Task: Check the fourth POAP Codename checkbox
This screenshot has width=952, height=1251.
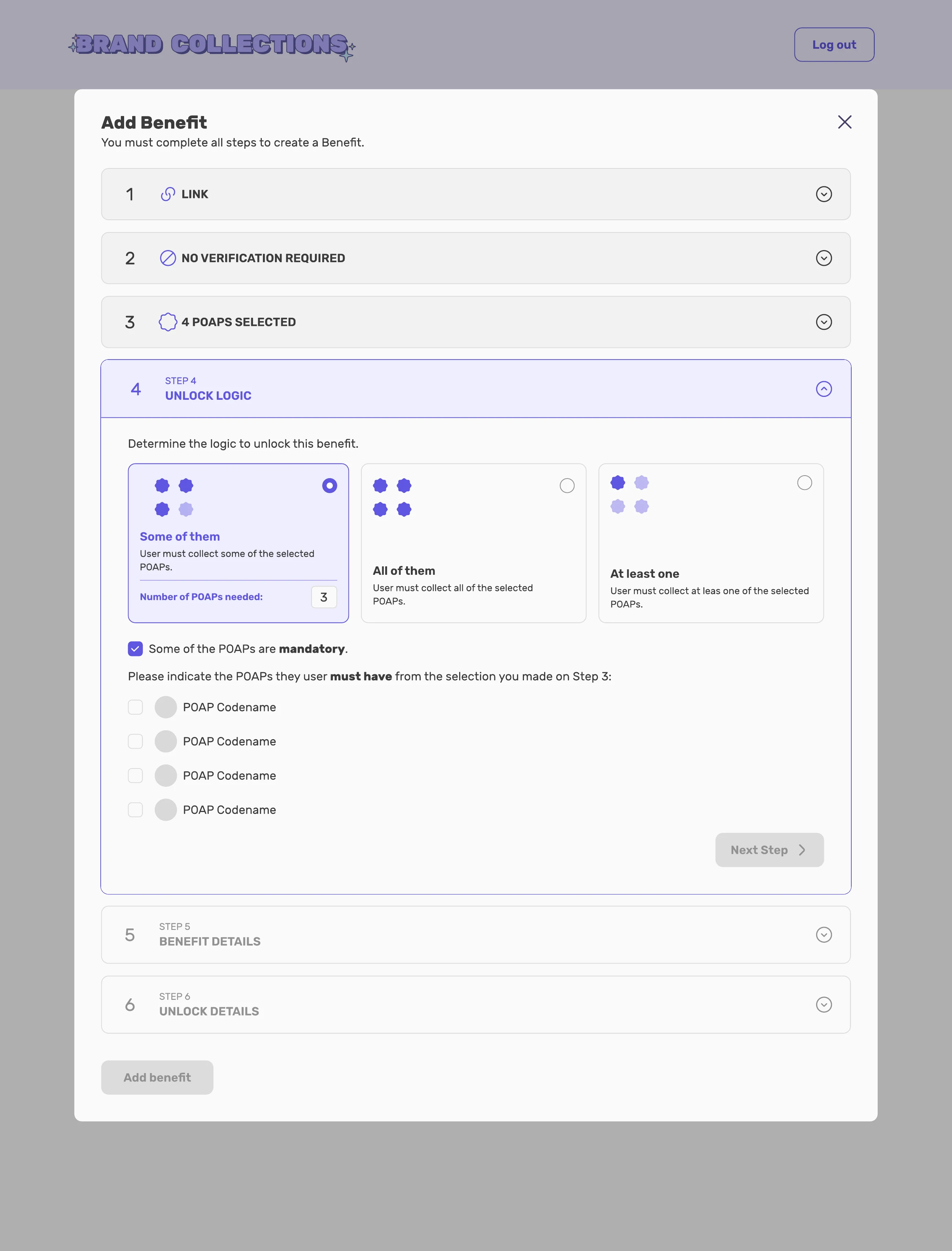Action: tap(135, 809)
